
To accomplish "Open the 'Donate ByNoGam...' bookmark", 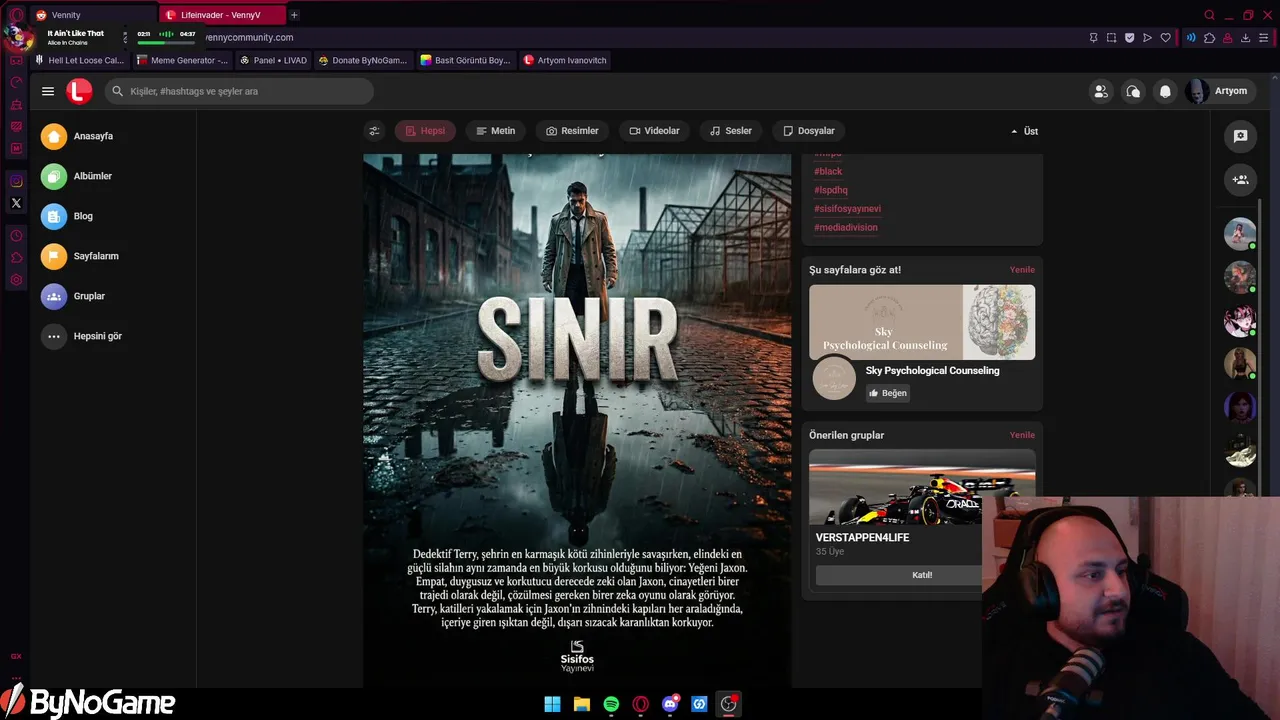I will tap(363, 60).
